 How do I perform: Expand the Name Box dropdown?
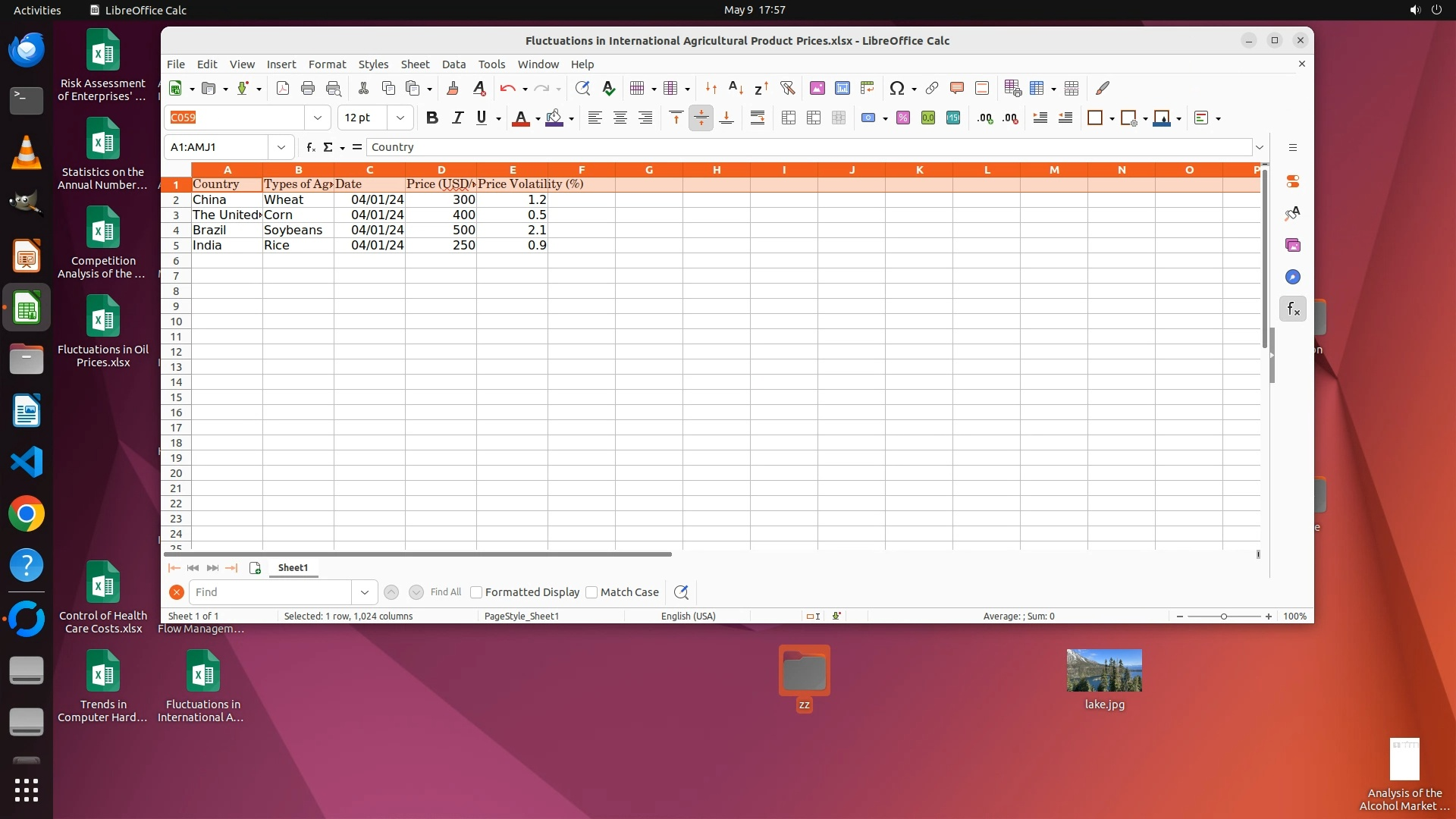tap(281, 148)
